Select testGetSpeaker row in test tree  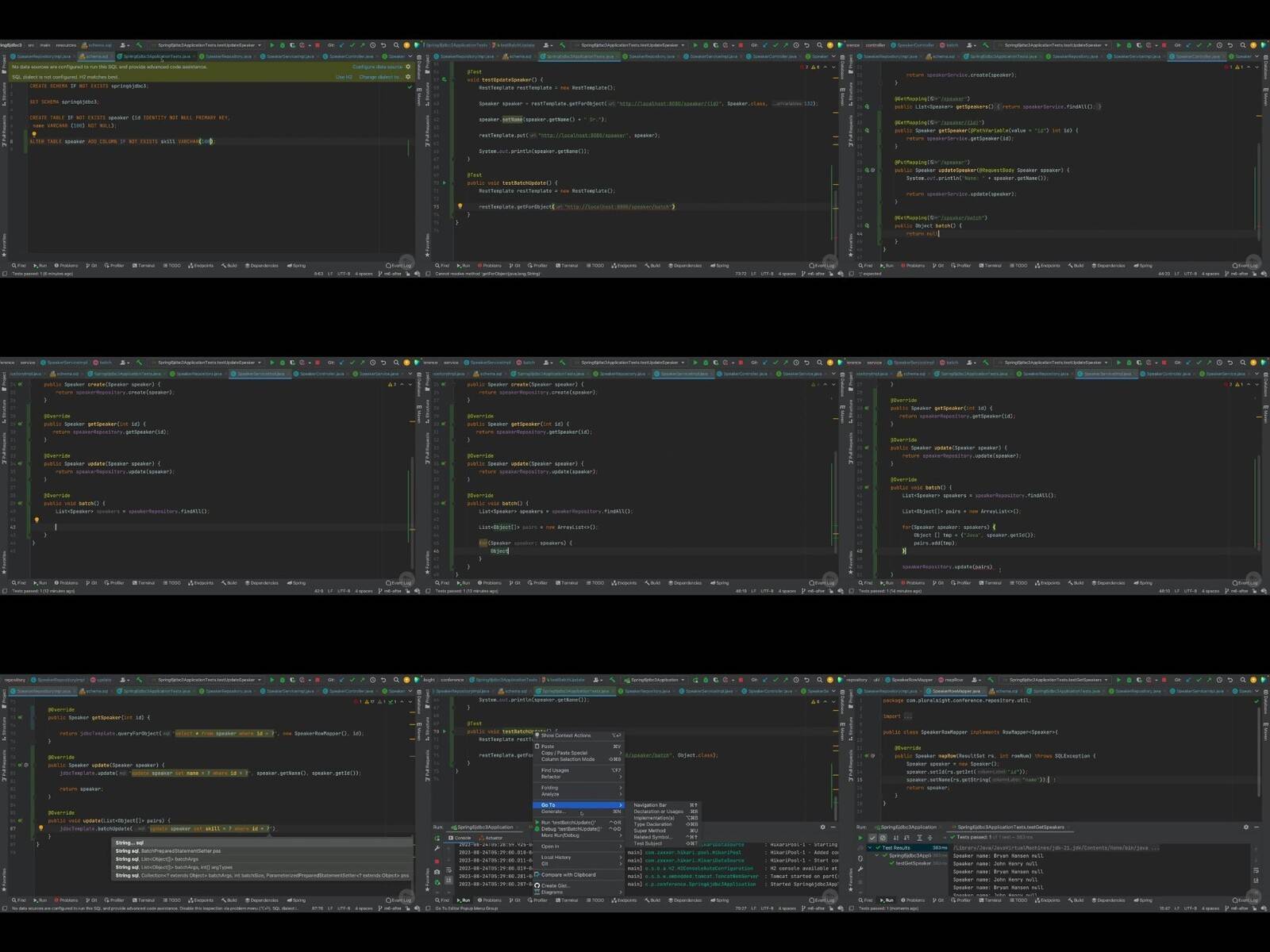(x=919, y=863)
